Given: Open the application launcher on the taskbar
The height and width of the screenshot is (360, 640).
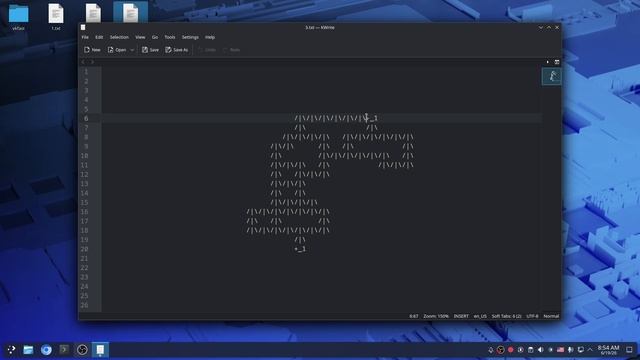Looking at the screenshot, I should coord(11,350).
